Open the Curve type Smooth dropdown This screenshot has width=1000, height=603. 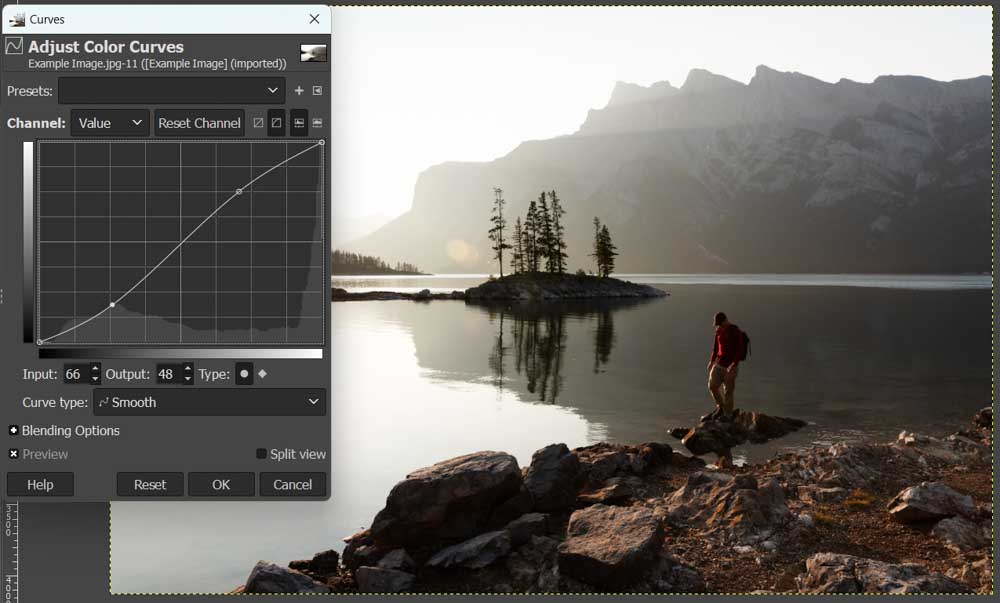[x=209, y=402]
